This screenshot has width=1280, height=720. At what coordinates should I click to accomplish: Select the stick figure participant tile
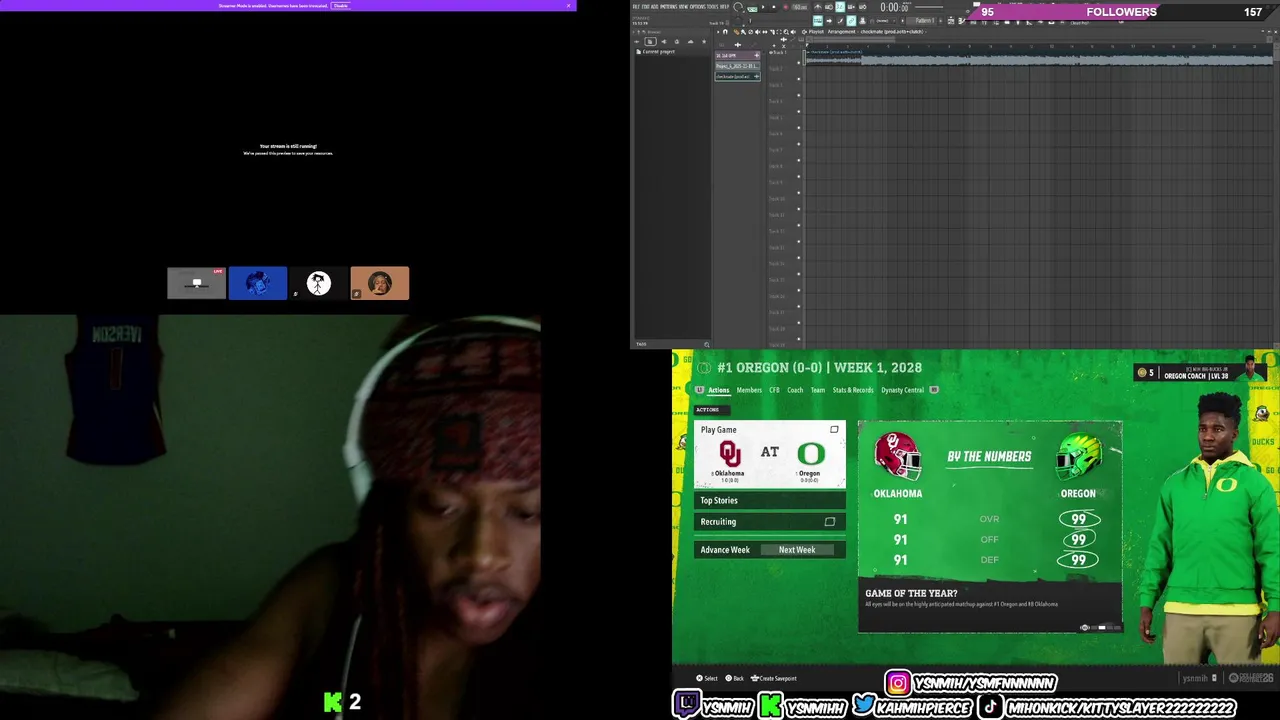[319, 283]
